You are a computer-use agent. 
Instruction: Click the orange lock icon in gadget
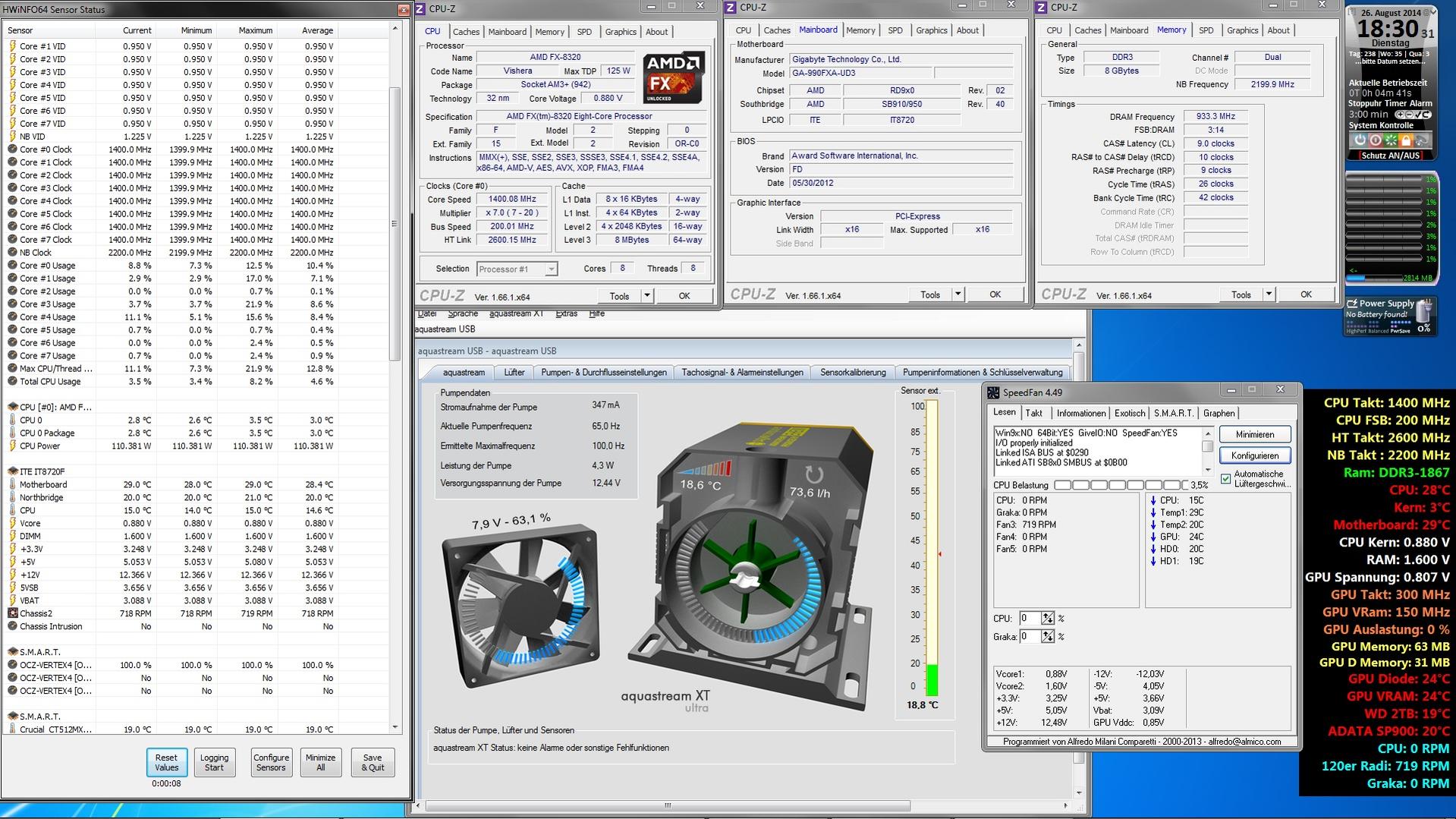pos(1406,140)
